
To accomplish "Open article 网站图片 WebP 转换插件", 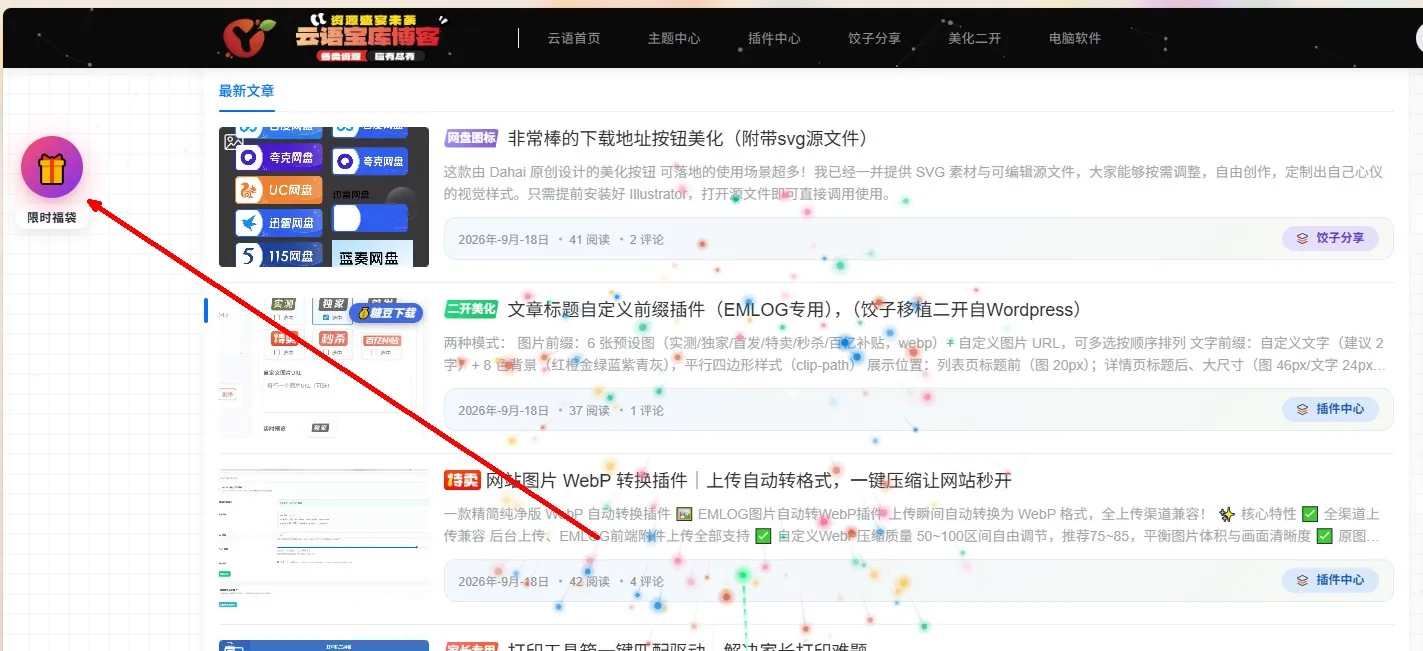I will click(x=749, y=480).
